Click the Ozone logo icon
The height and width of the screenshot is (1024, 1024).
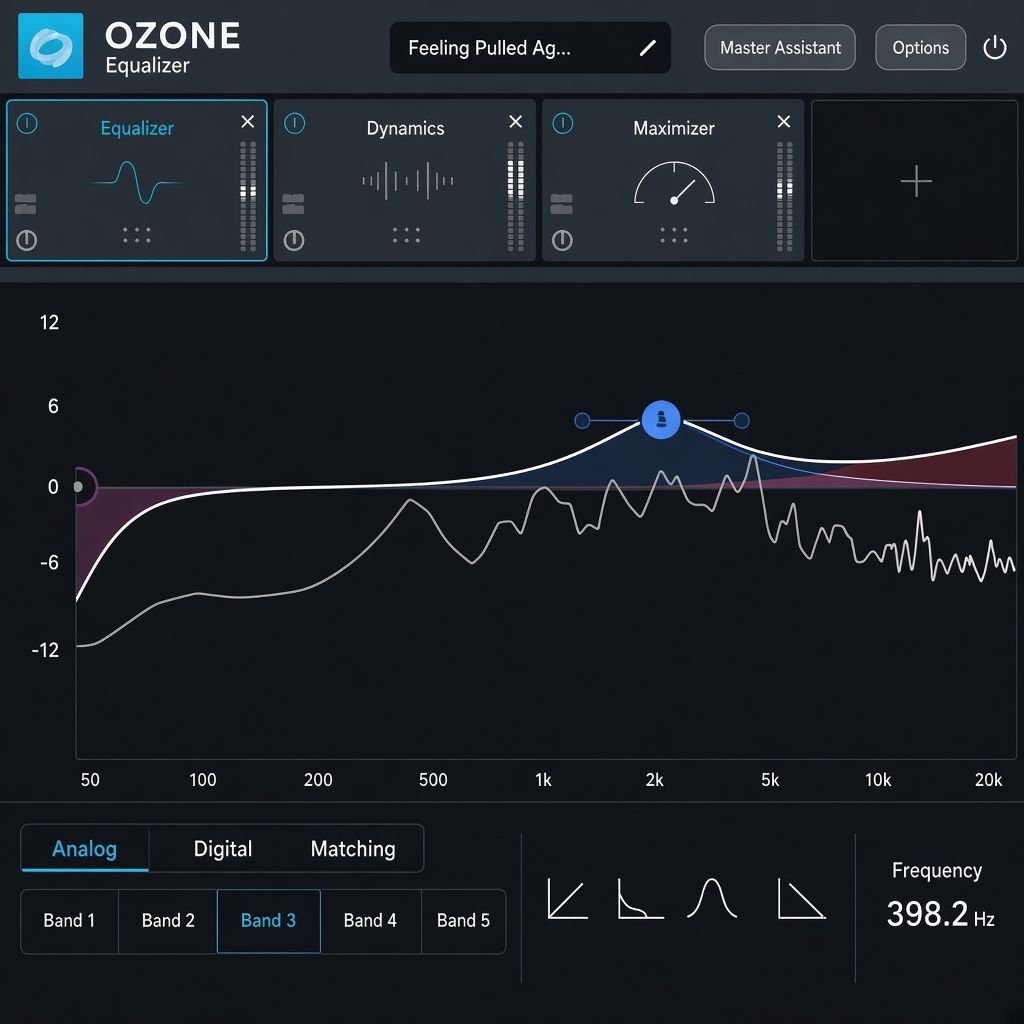pos(50,46)
